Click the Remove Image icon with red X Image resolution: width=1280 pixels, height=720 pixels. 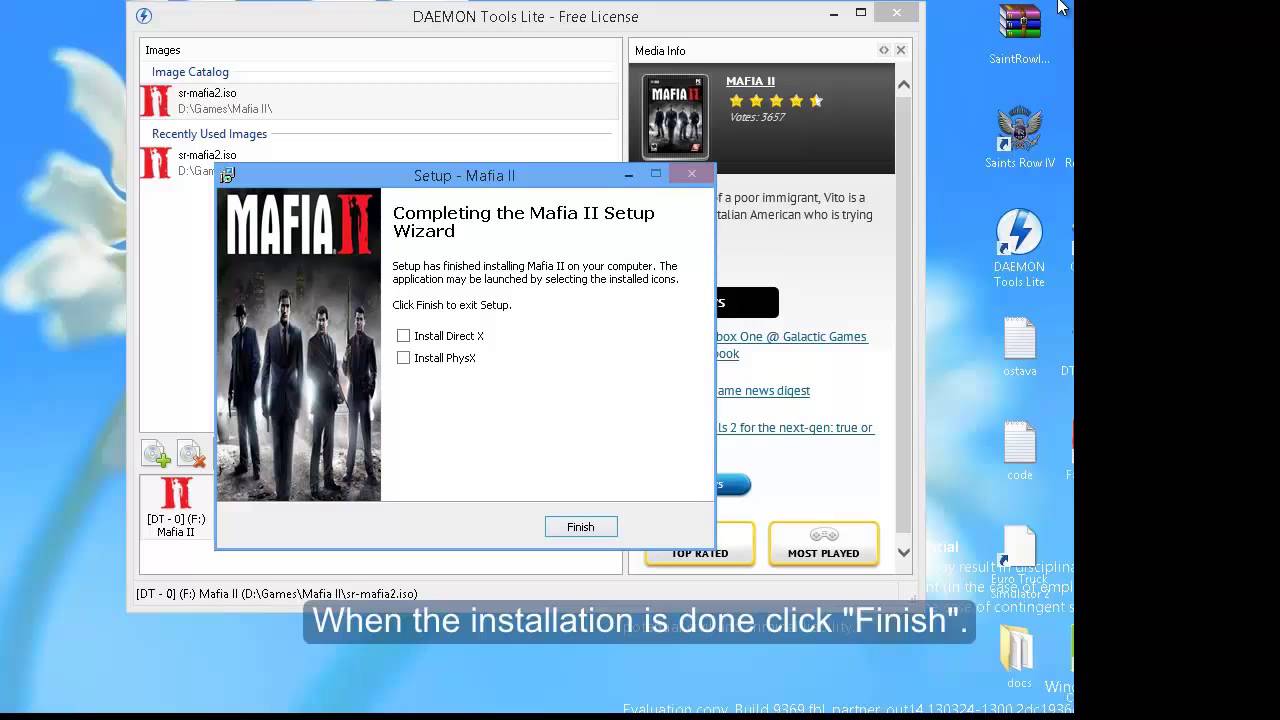pos(191,453)
